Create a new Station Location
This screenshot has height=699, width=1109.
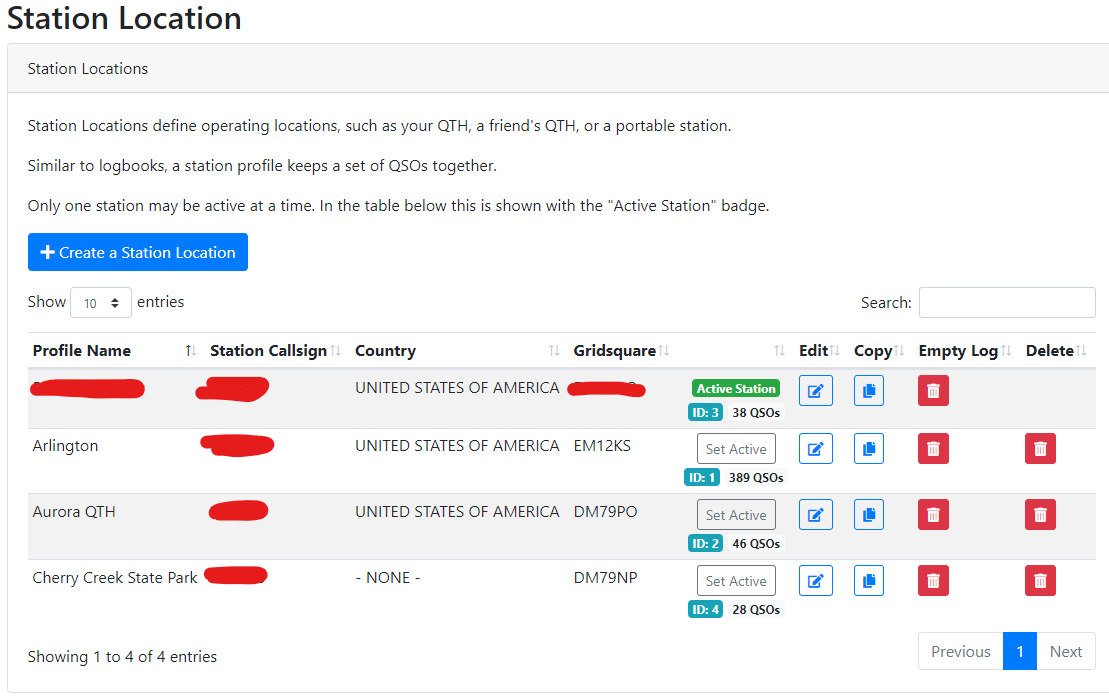click(137, 252)
